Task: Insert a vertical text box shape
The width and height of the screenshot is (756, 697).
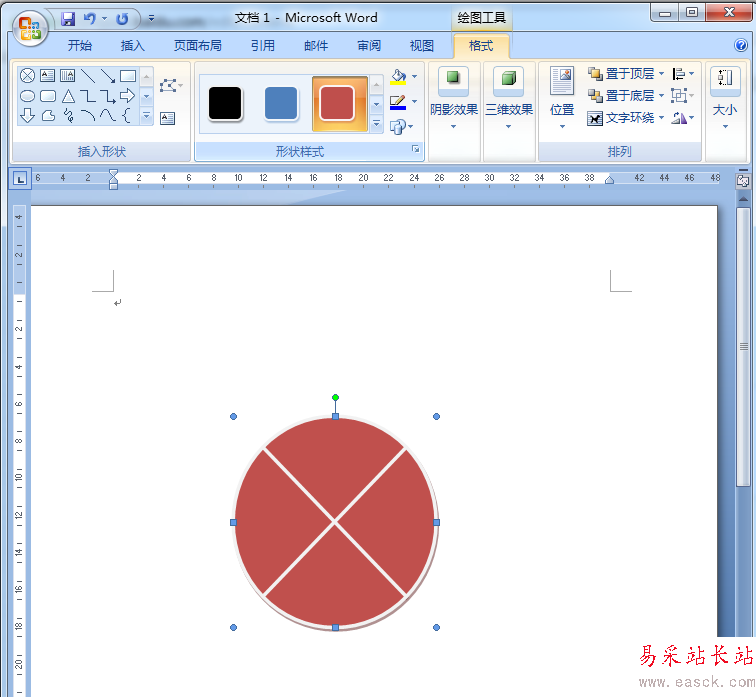Action: [68, 75]
